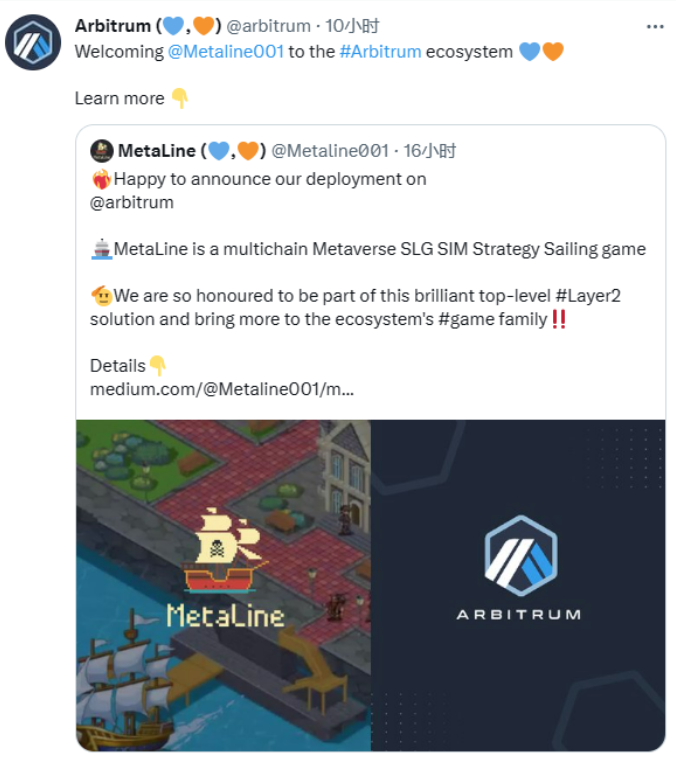This screenshot has width=676, height=763.
Task: Click the @arbitrum handle in tweet header
Action: [x=269, y=26]
